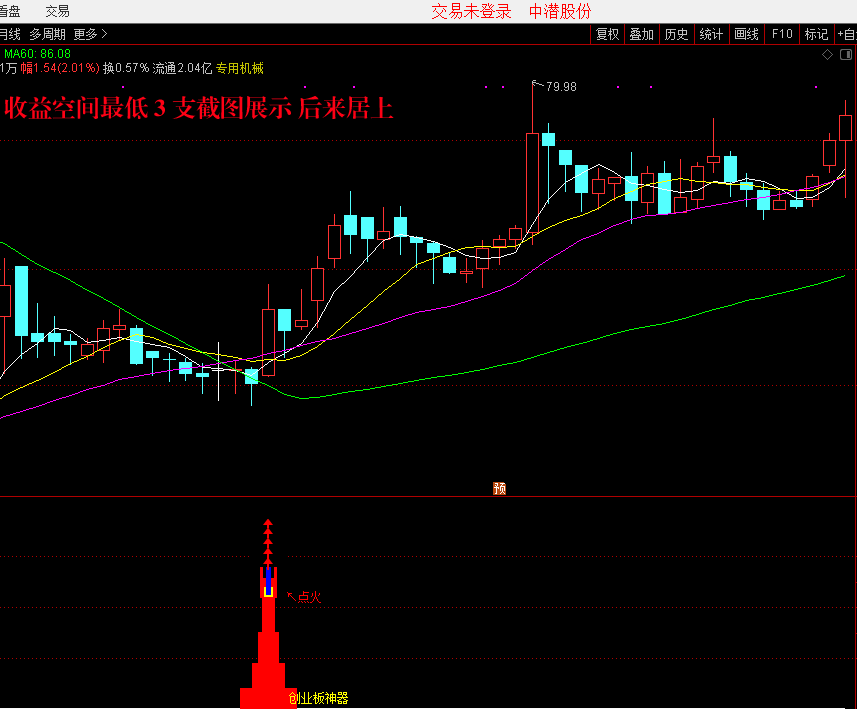This screenshot has height=709, width=857.
Task: Click the 统计 statistics button
Action: tap(711, 34)
